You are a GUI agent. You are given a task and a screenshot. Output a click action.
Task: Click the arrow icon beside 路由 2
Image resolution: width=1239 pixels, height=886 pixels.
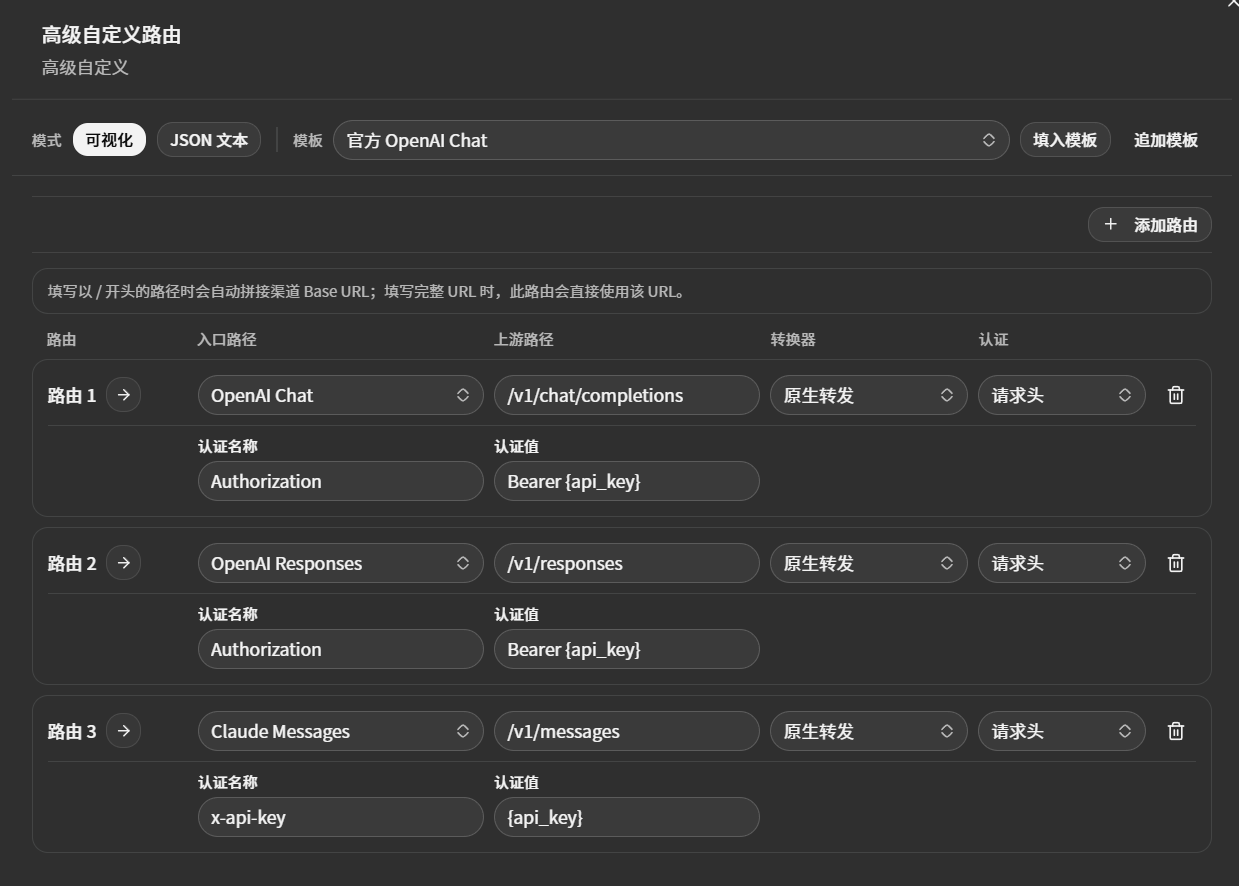[123, 563]
